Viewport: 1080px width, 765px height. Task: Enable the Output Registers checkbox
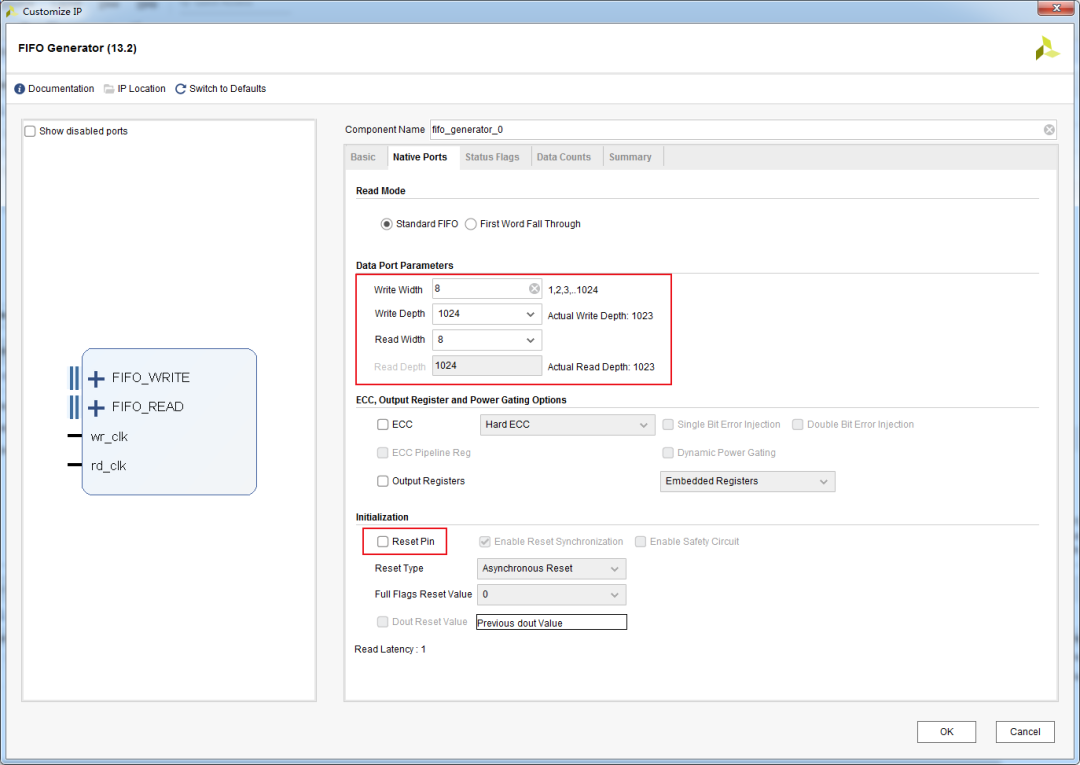[x=383, y=481]
